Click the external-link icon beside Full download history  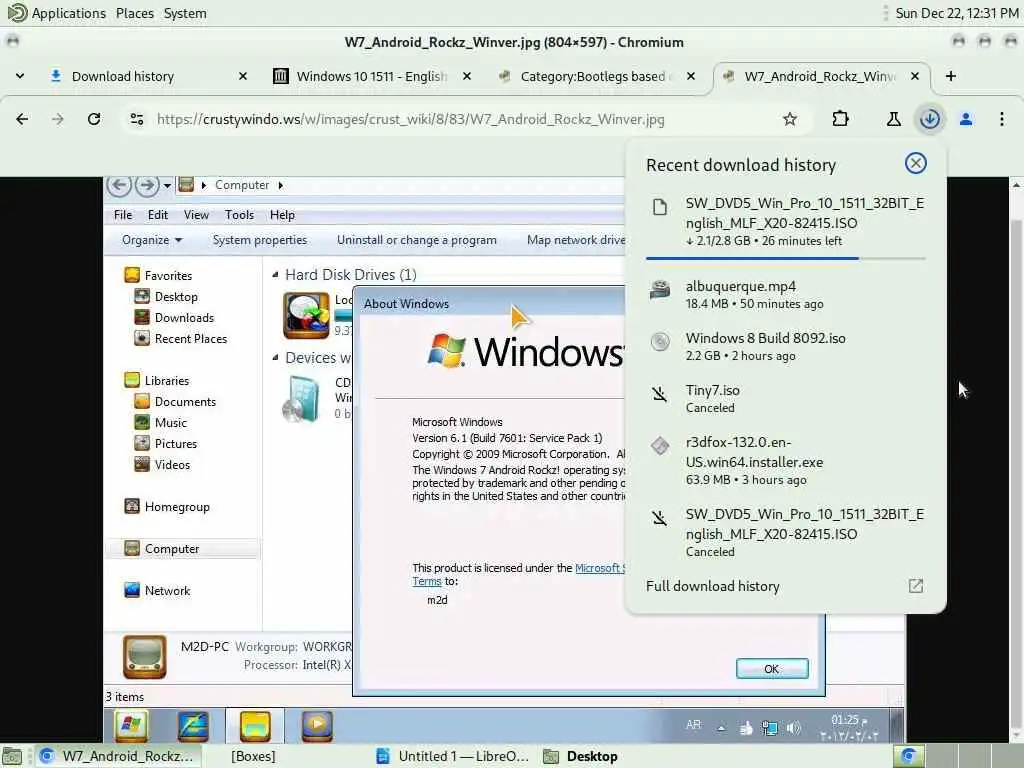pos(916,586)
